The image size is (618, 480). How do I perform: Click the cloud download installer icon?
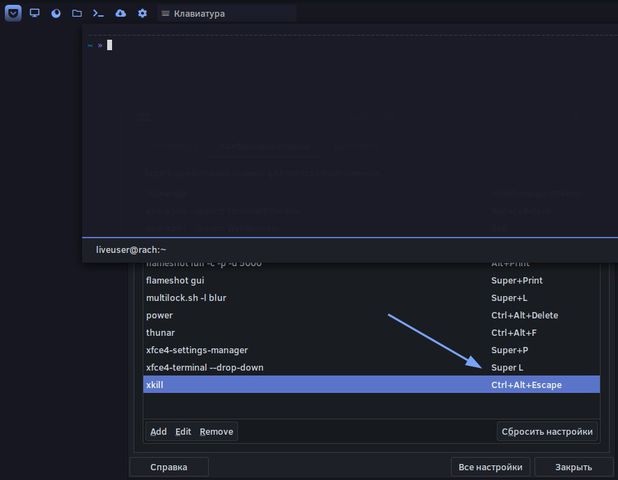[x=121, y=13]
